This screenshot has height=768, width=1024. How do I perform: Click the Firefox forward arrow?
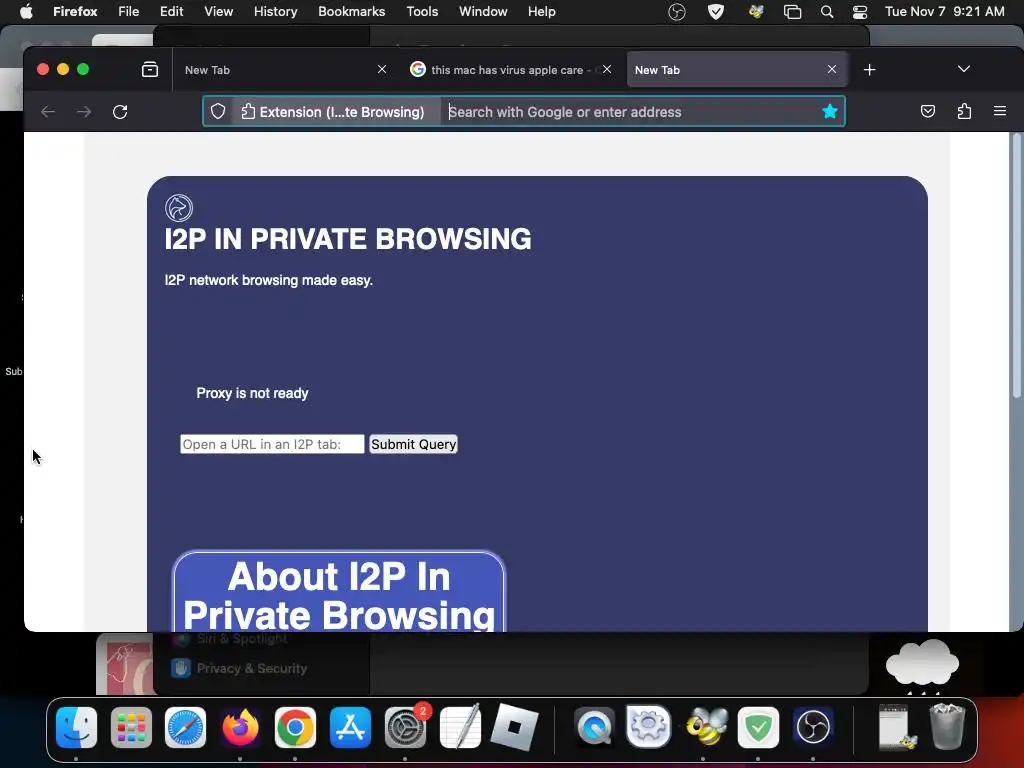tap(84, 112)
